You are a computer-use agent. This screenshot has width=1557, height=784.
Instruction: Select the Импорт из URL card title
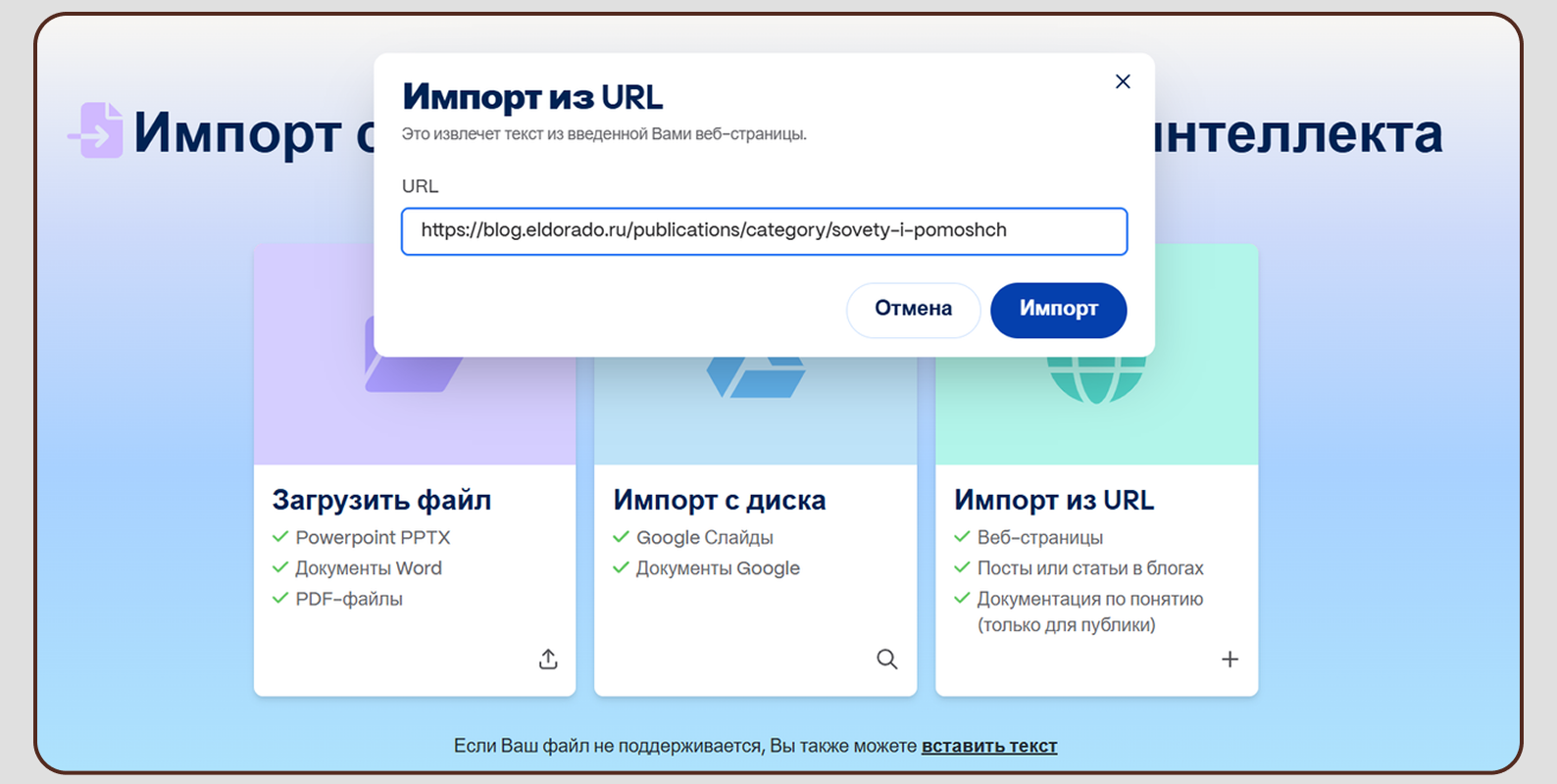pos(1054,500)
